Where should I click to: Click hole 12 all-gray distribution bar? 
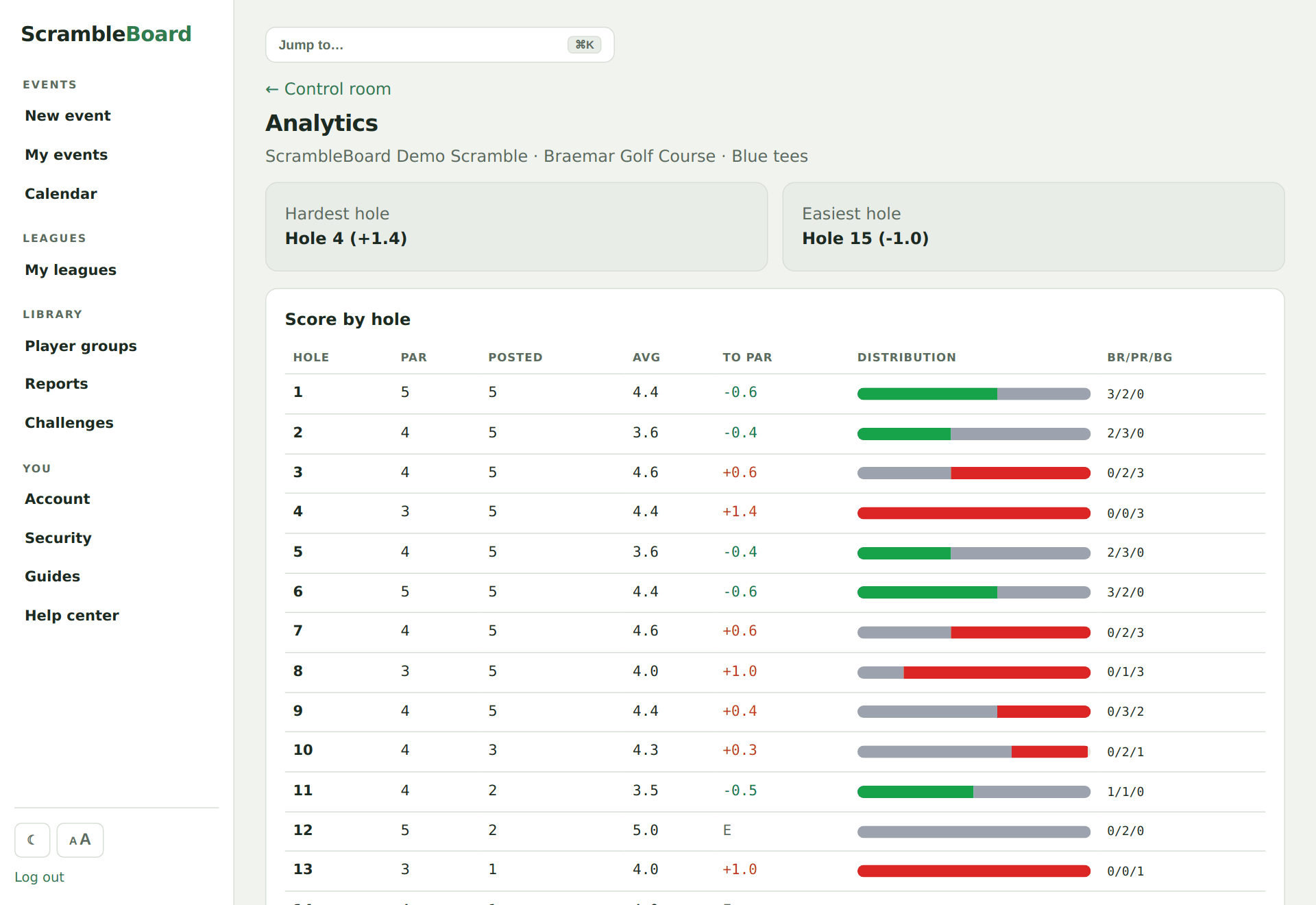click(x=974, y=832)
